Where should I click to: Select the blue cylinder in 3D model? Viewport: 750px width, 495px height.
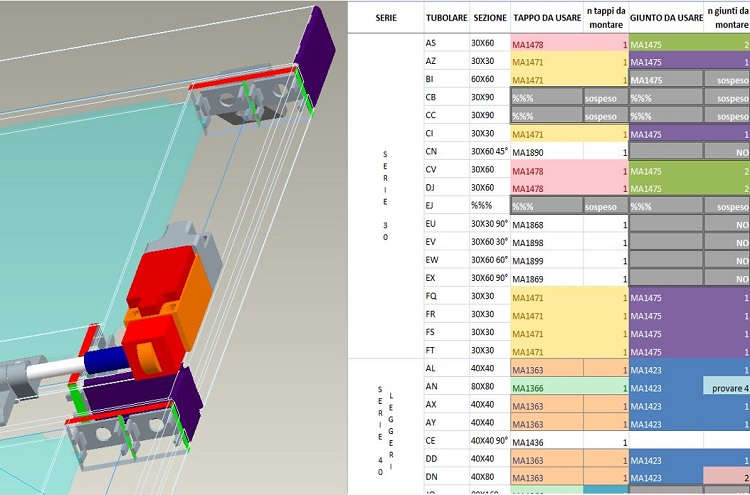107,361
